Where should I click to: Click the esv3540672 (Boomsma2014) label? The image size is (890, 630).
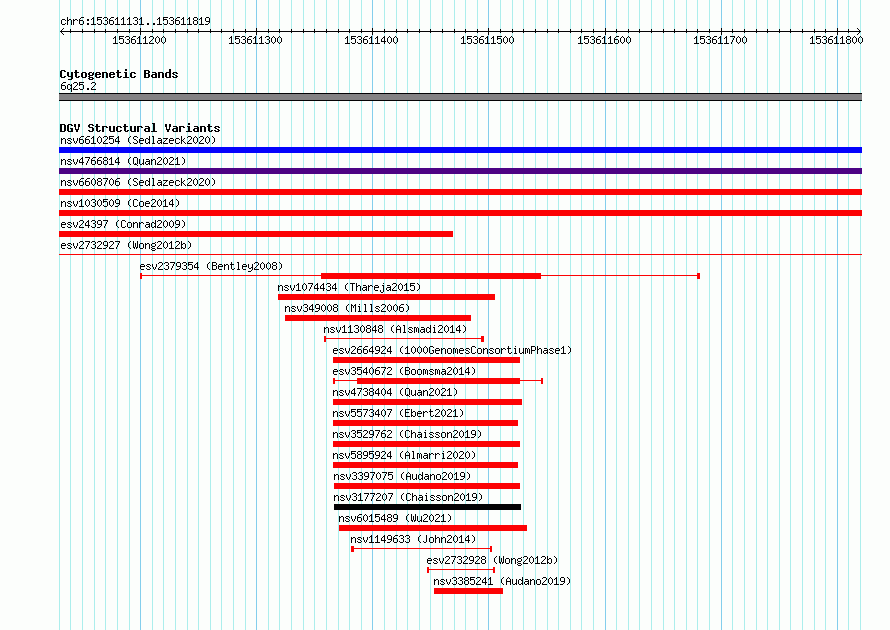click(404, 371)
